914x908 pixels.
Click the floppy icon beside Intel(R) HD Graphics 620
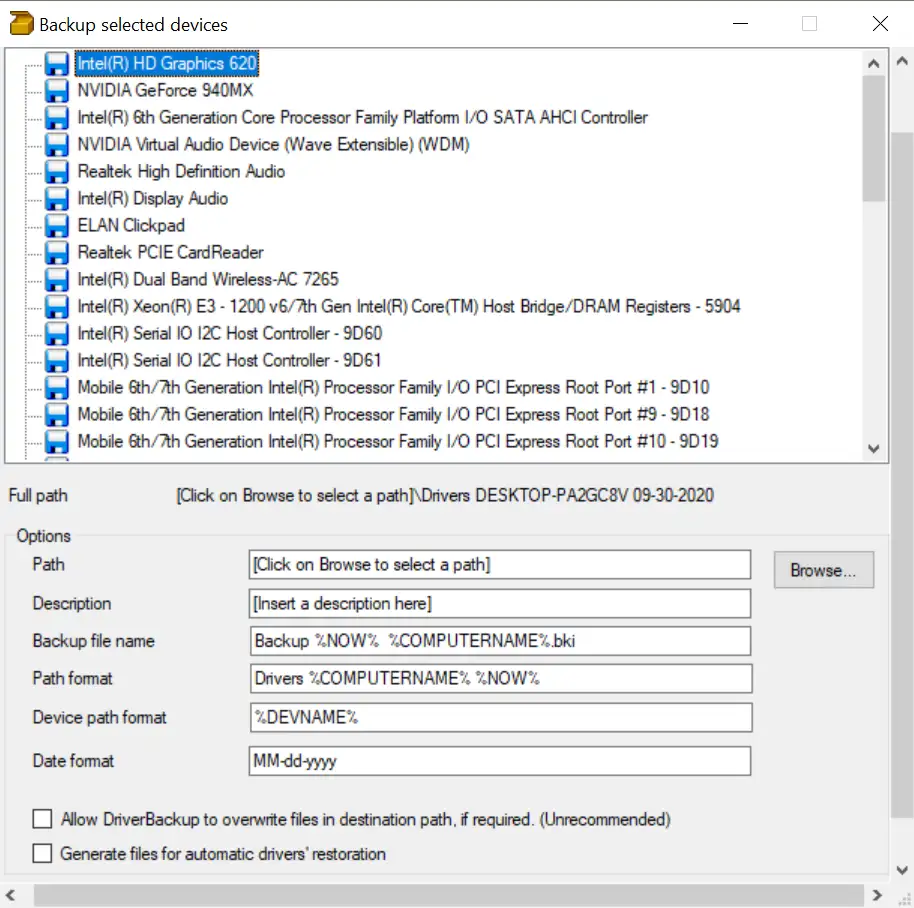pos(57,64)
